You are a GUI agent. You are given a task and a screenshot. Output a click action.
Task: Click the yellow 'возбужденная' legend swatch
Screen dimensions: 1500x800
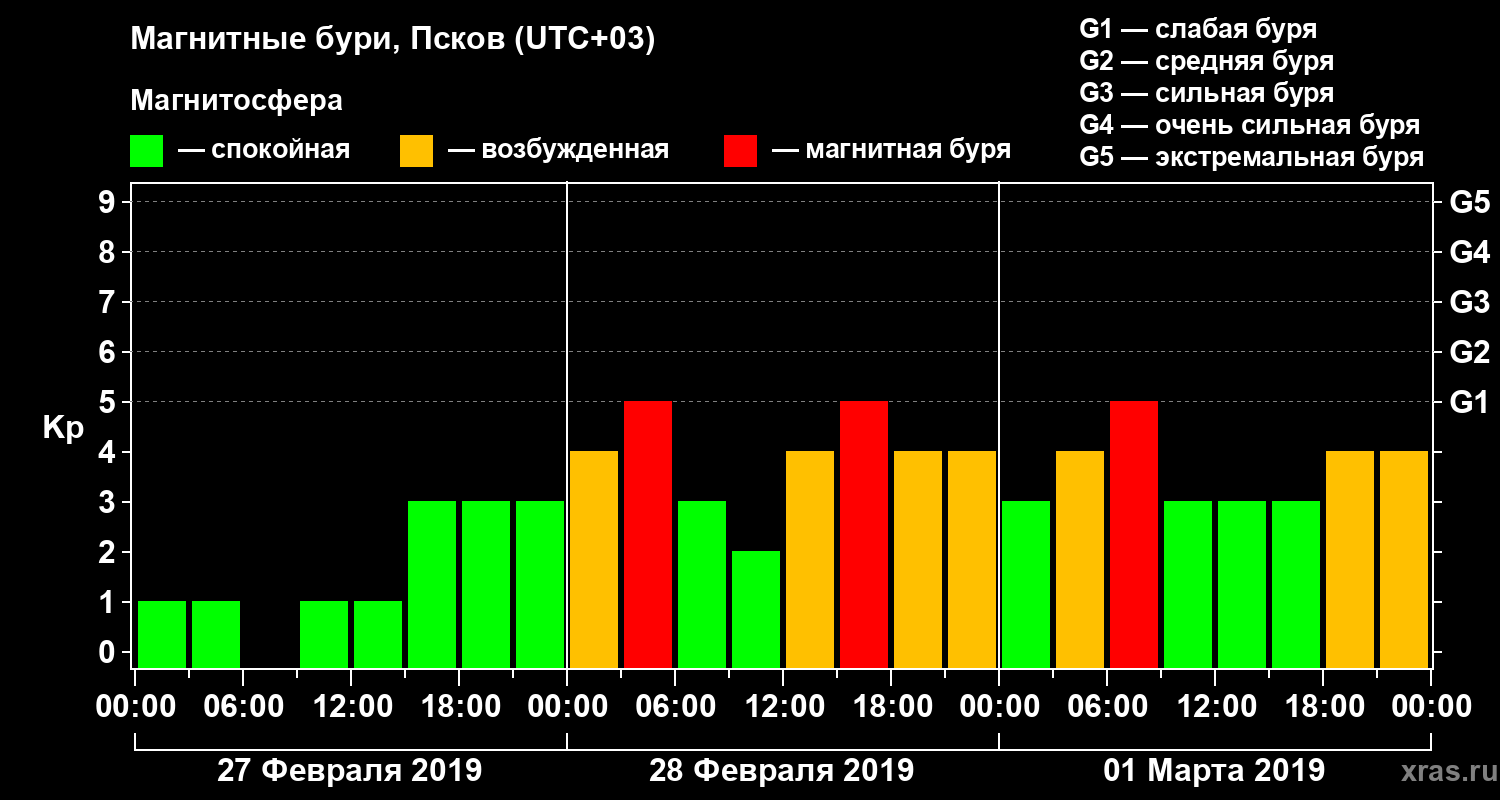coord(416,151)
